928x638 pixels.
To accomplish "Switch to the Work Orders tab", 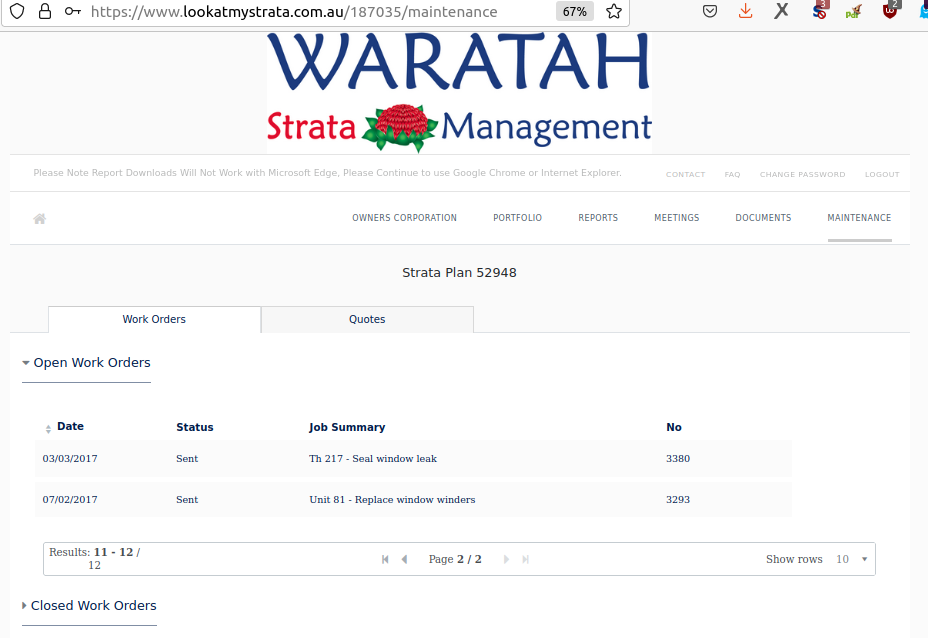I will 154,320.
